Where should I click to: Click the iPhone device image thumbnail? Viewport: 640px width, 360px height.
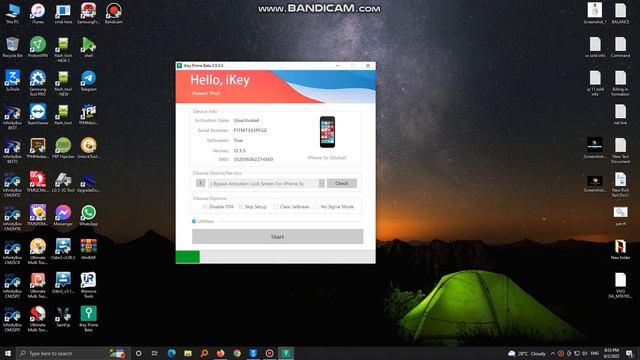pos(327,132)
